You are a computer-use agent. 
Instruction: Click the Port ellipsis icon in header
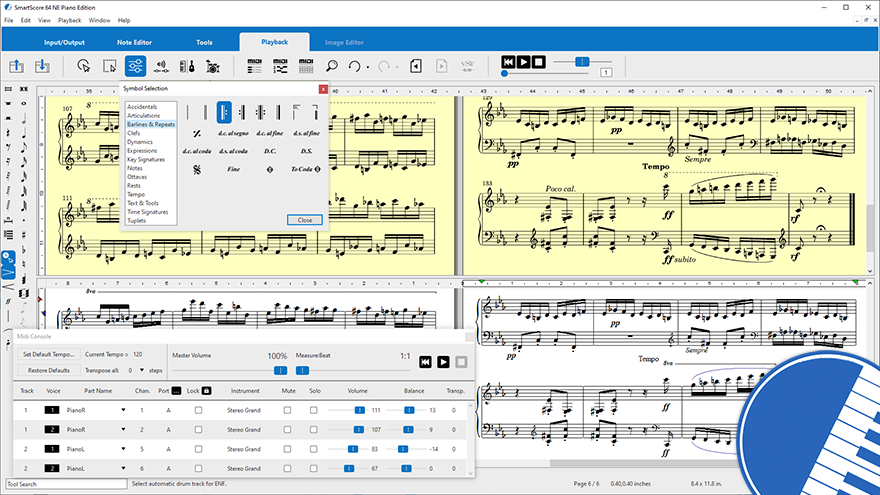point(176,391)
